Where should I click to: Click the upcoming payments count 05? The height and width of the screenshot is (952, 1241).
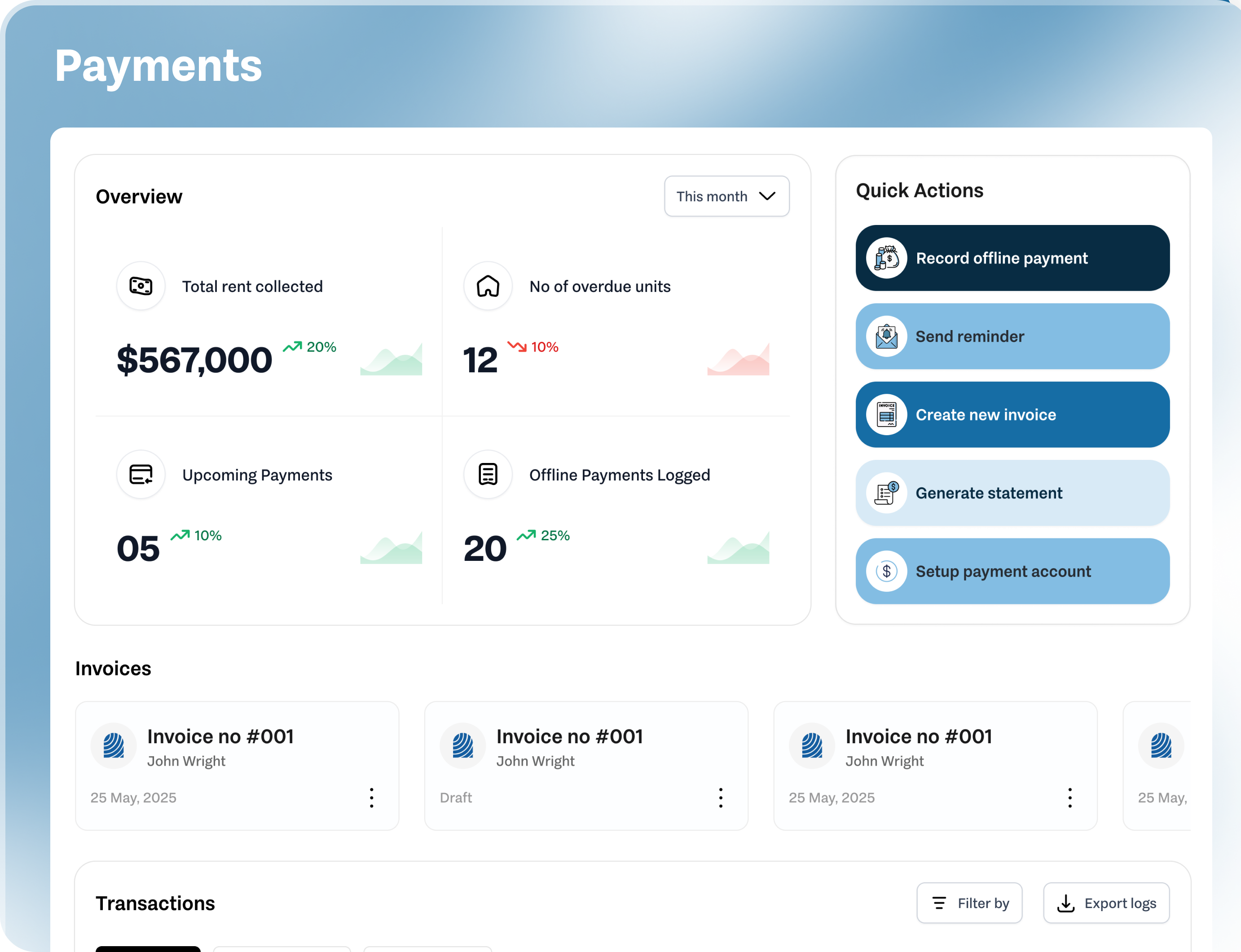click(x=138, y=549)
